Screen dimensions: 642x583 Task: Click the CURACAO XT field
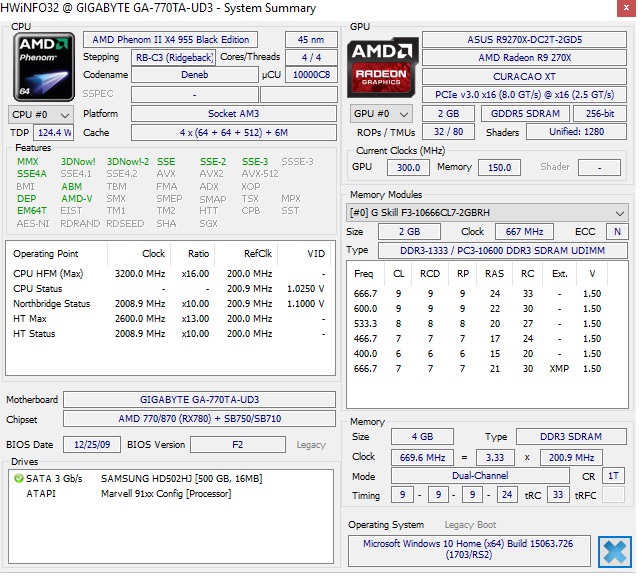click(x=524, y=77)
